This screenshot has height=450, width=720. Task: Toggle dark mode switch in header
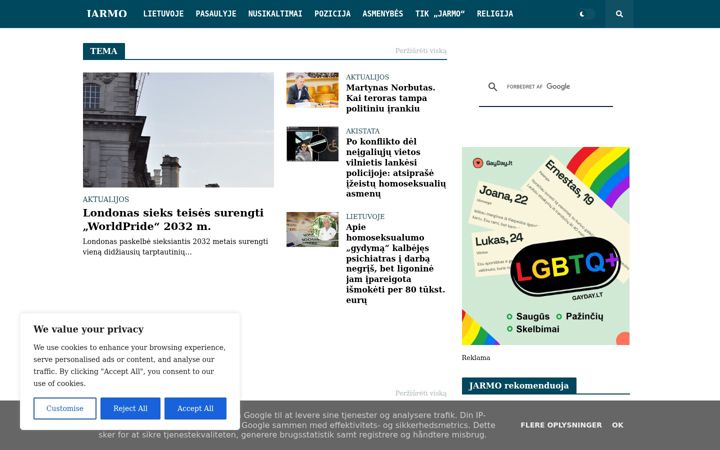click(x=586, y=14)
